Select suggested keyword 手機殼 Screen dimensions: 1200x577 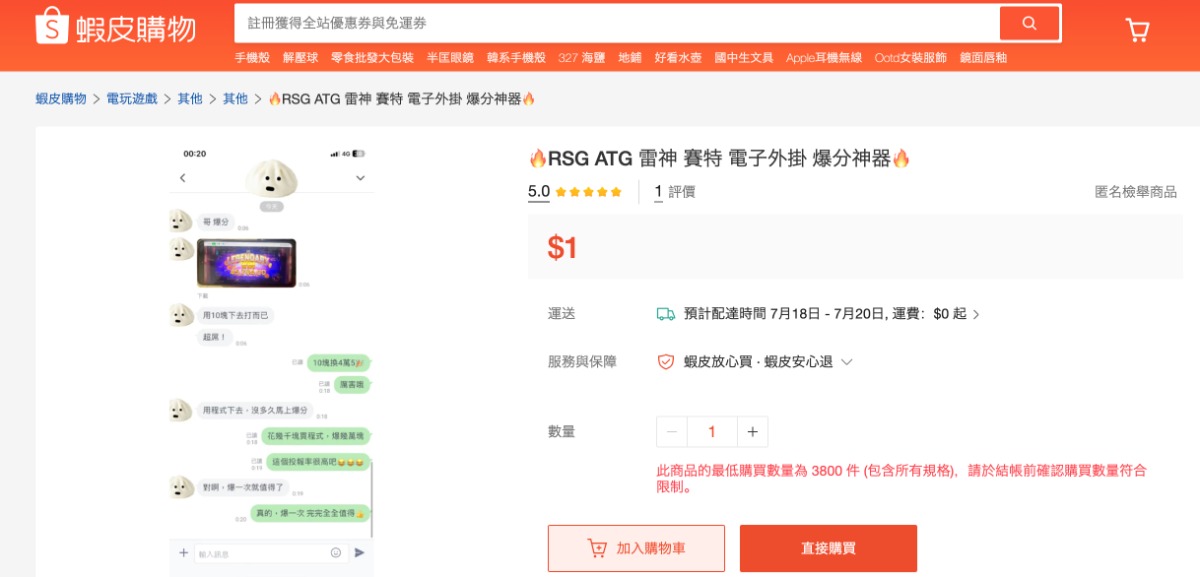pos(253,58)
